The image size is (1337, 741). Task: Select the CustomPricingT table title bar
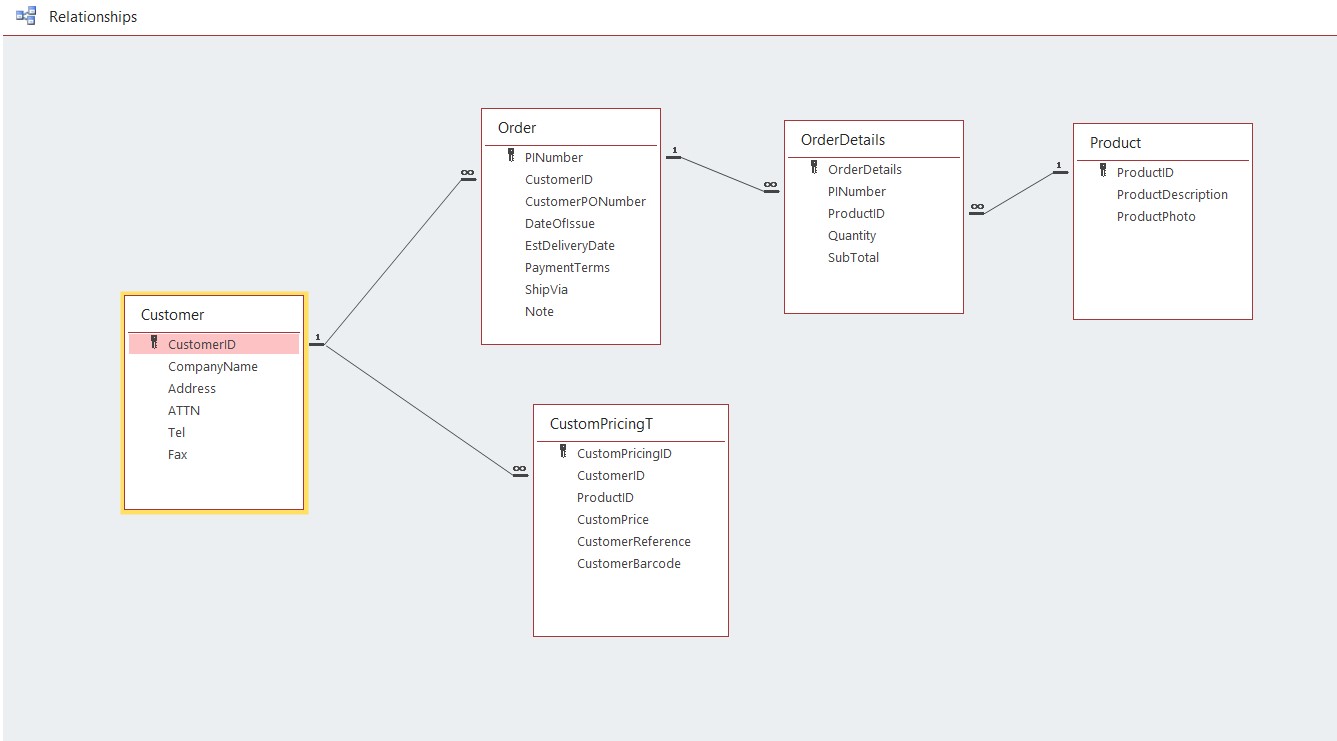click(631, 424)
